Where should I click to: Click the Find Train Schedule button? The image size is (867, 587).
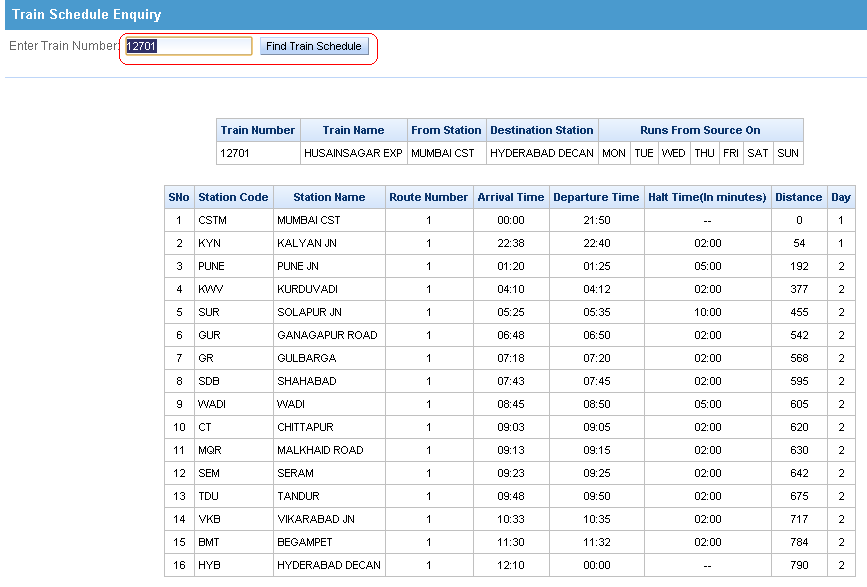point(314,46)
